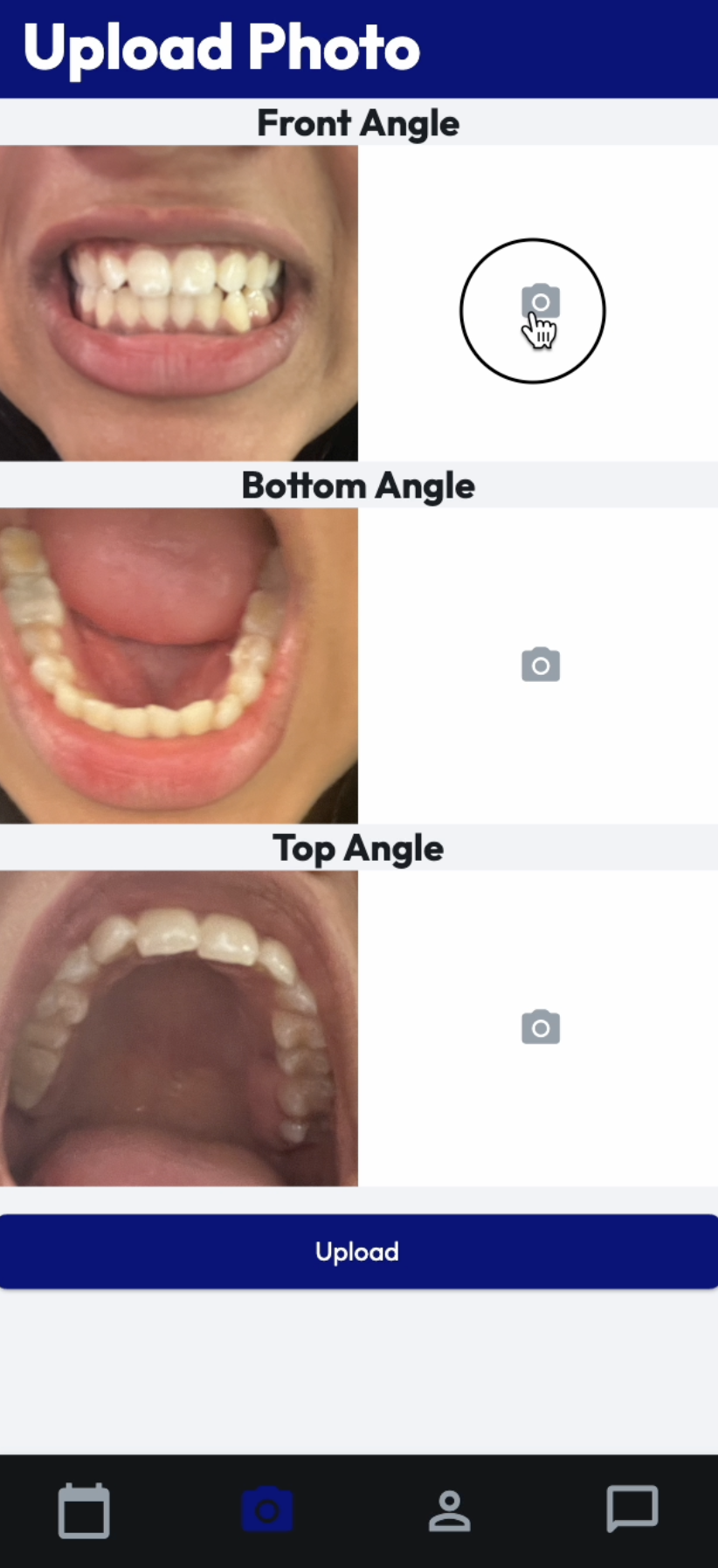Click the Upload button

[x=359, y=1251]
